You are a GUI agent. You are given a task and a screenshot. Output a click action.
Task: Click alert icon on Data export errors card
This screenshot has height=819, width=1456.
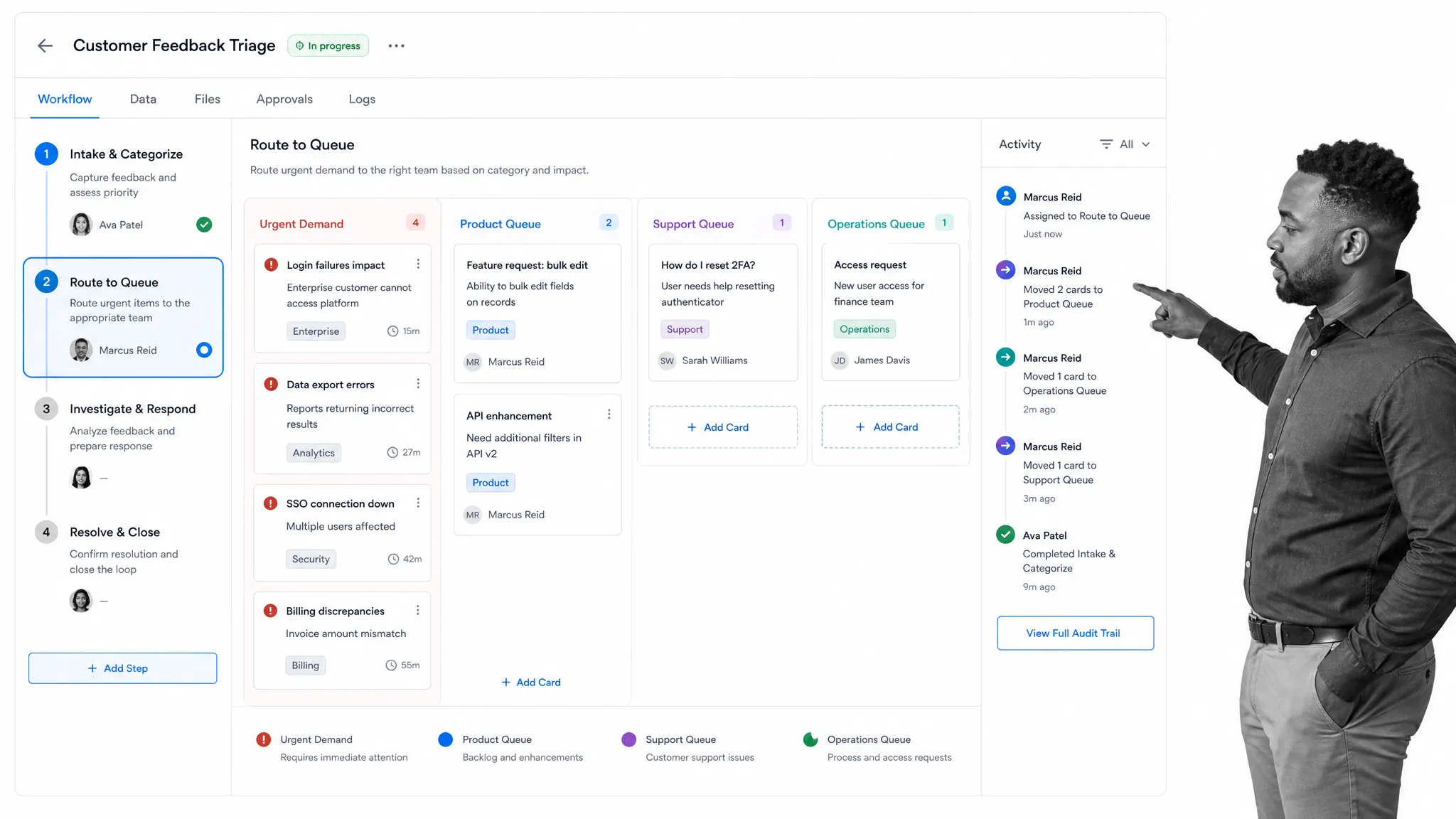(271, 384)
